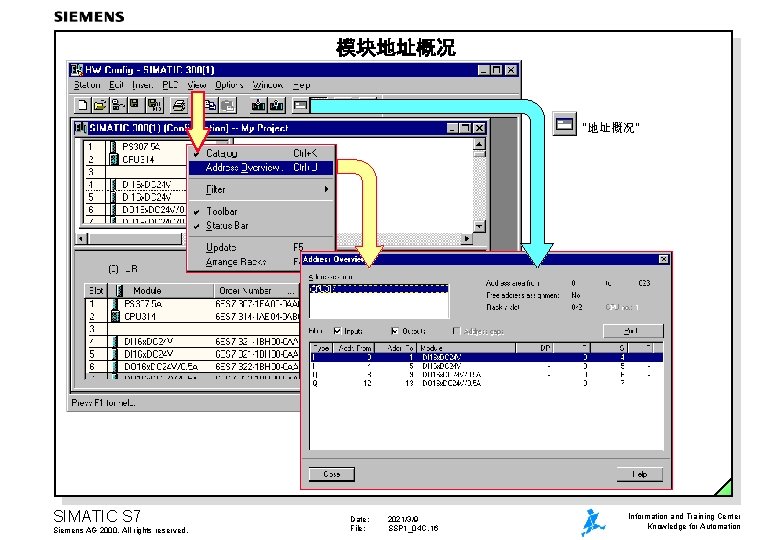Select PS307 5A row in the upper rack
The image size is (780, 540).
coord(134,147)
